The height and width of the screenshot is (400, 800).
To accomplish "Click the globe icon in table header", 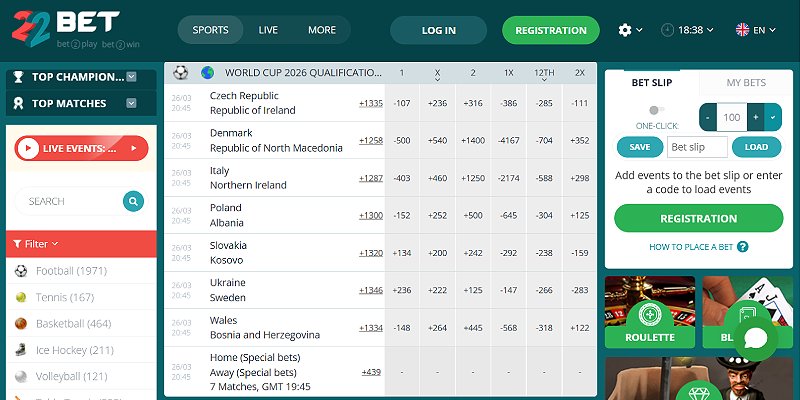I will pos(207,72).
